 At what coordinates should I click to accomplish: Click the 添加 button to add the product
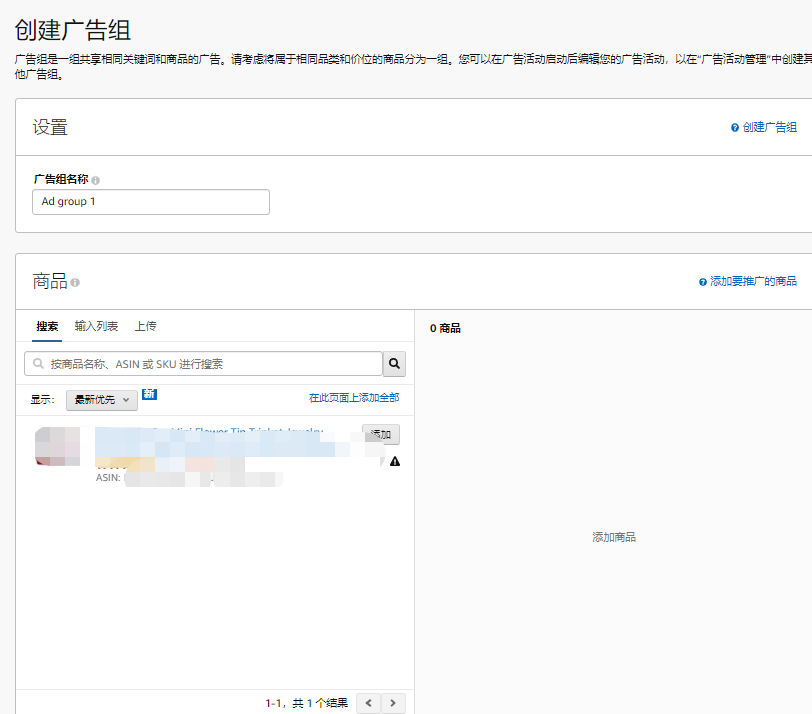379,434
